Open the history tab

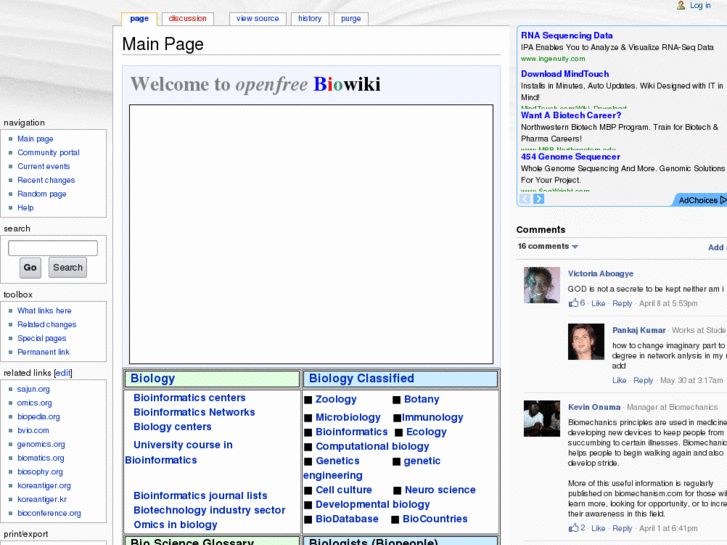(x=310, y=19)
